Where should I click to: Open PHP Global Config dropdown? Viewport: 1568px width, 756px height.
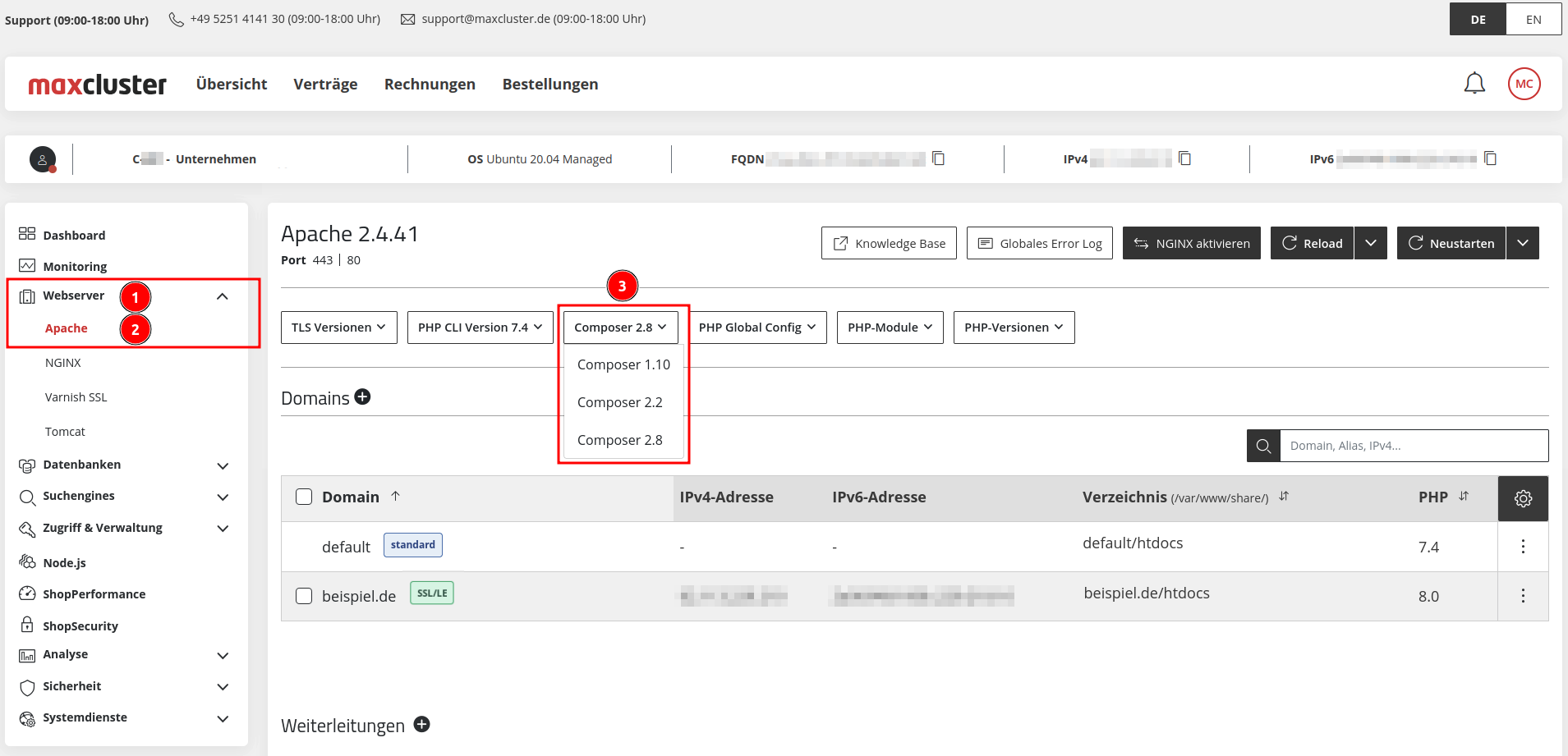(x=757, y=328)
